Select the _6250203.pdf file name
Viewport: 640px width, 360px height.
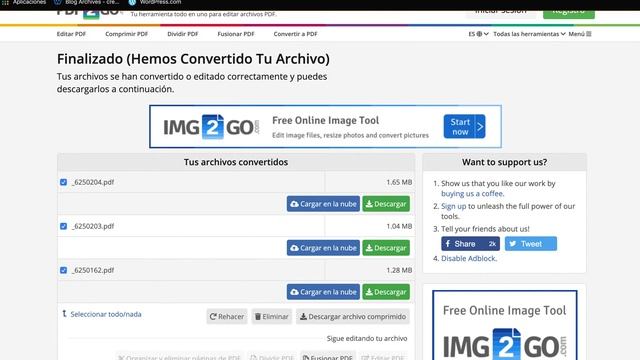(93, 226)
